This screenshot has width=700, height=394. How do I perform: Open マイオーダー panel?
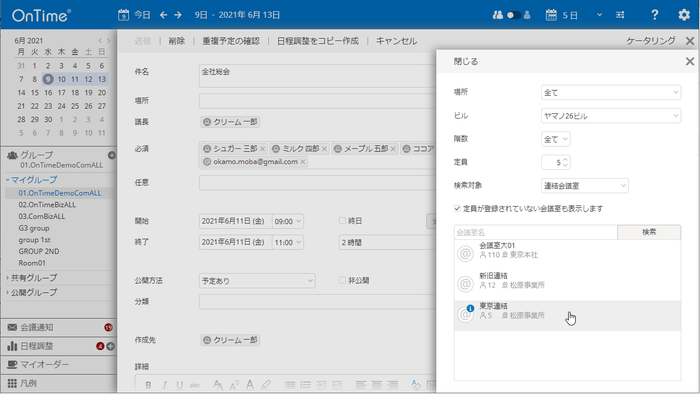coord(58,365)
